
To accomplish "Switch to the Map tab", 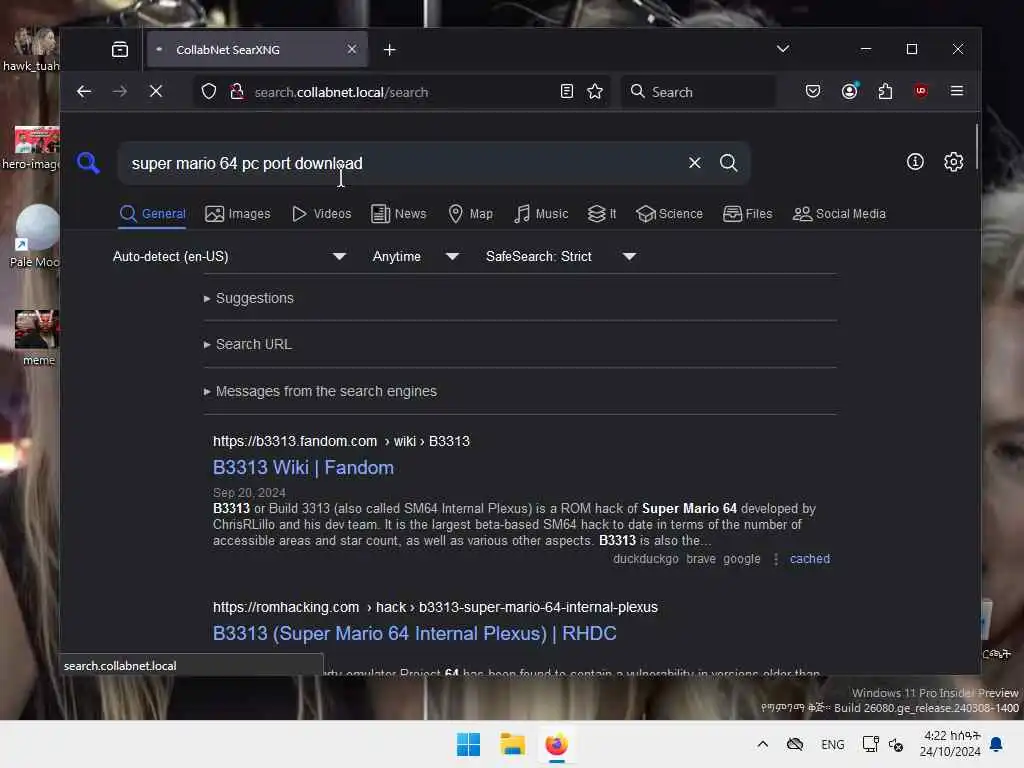I will (470, 214).
